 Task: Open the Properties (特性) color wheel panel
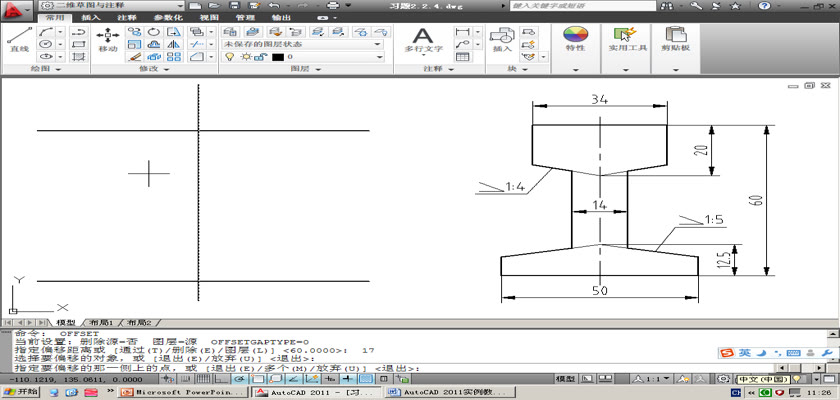(575, 39)
